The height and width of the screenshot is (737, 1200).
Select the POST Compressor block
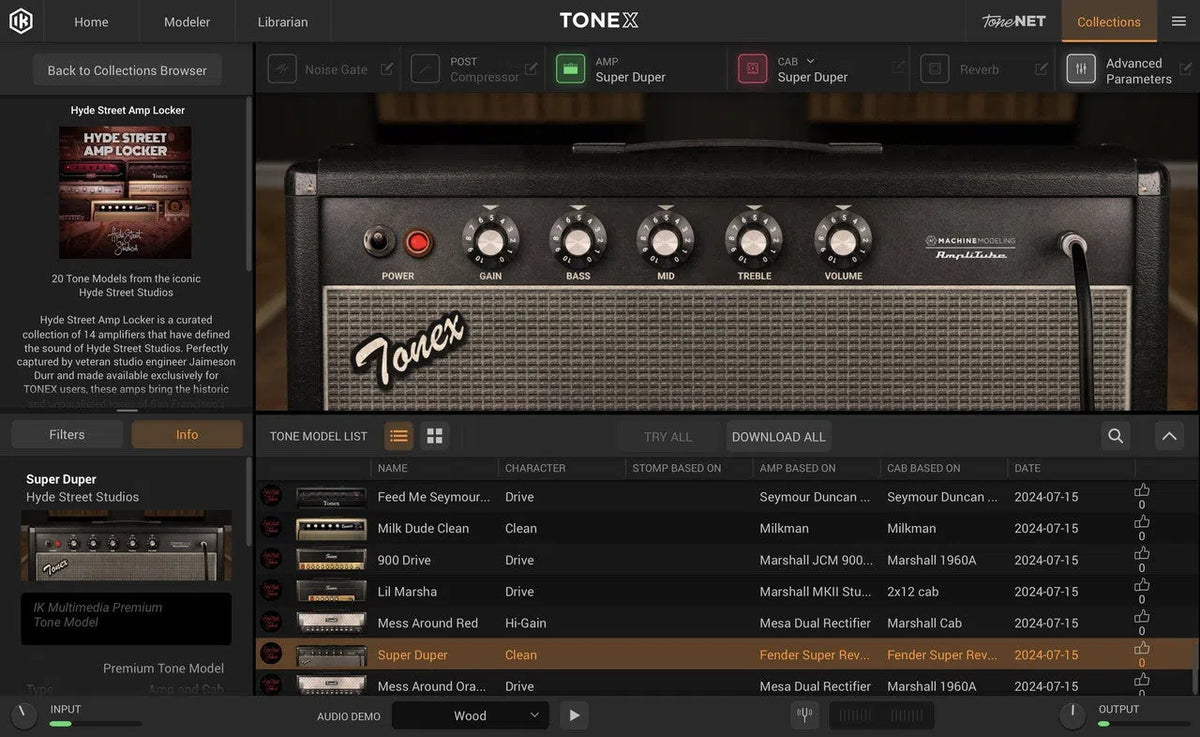(x=425, y=68)
